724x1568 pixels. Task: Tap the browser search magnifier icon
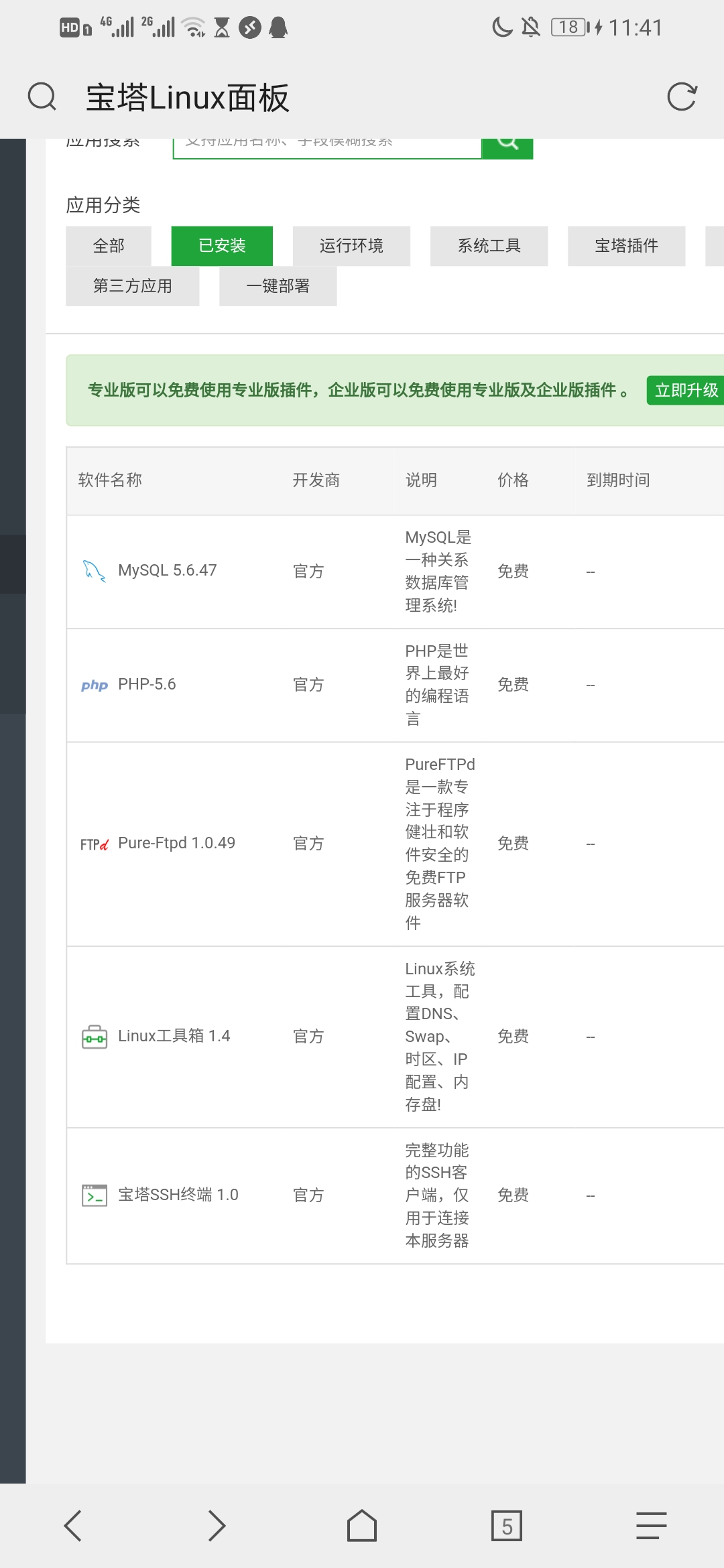tap(42, 96)
